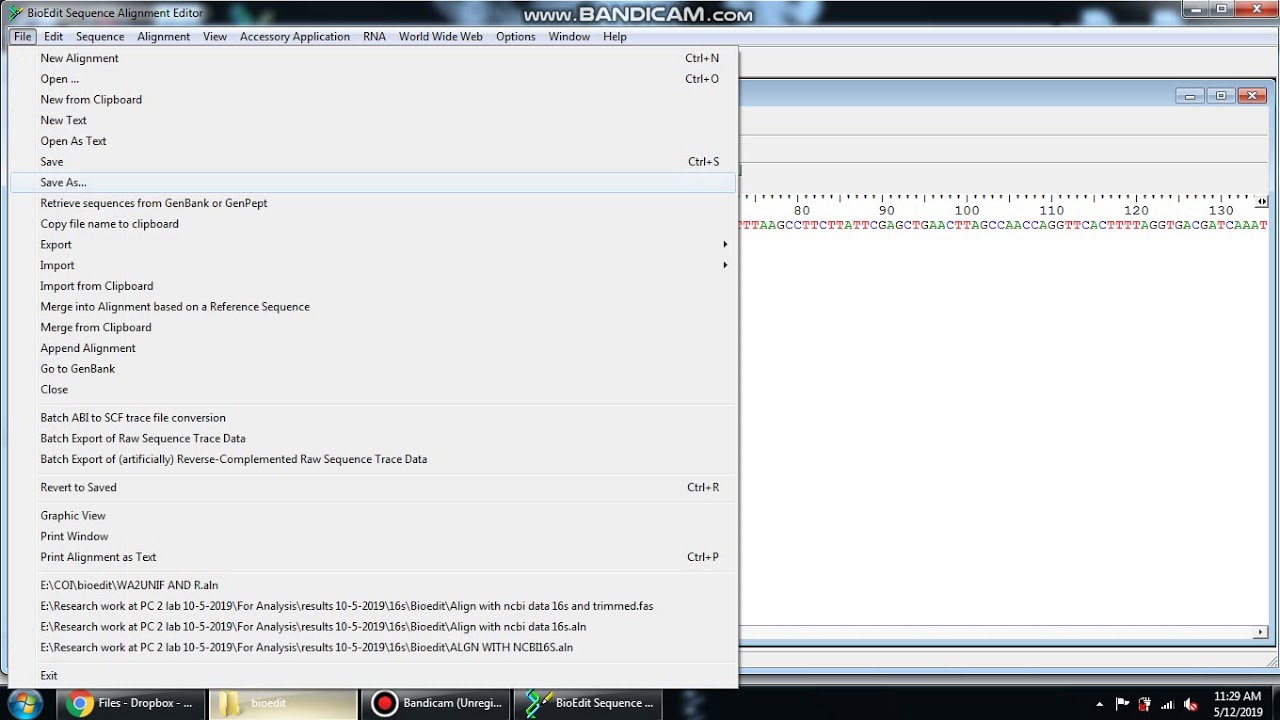Choose New Text entry

(x=373, y=120)
